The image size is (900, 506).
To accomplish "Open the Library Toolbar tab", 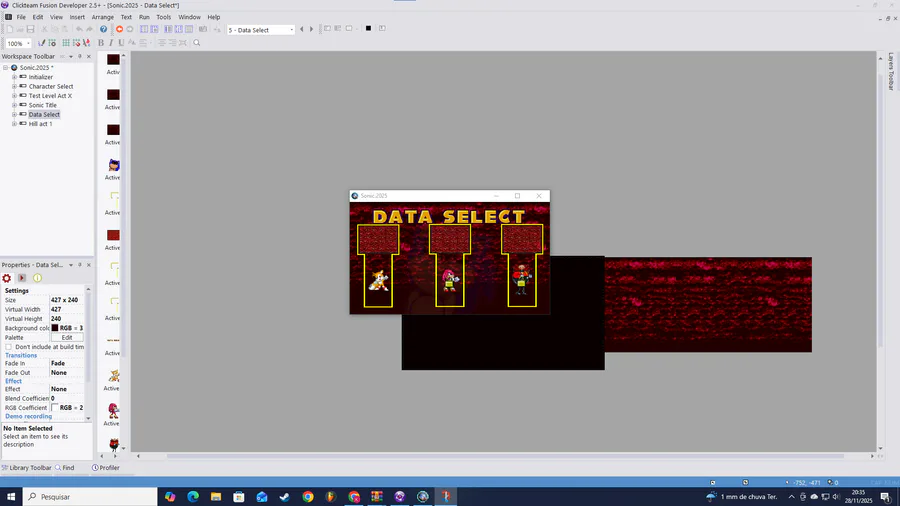I will [26, 468].
